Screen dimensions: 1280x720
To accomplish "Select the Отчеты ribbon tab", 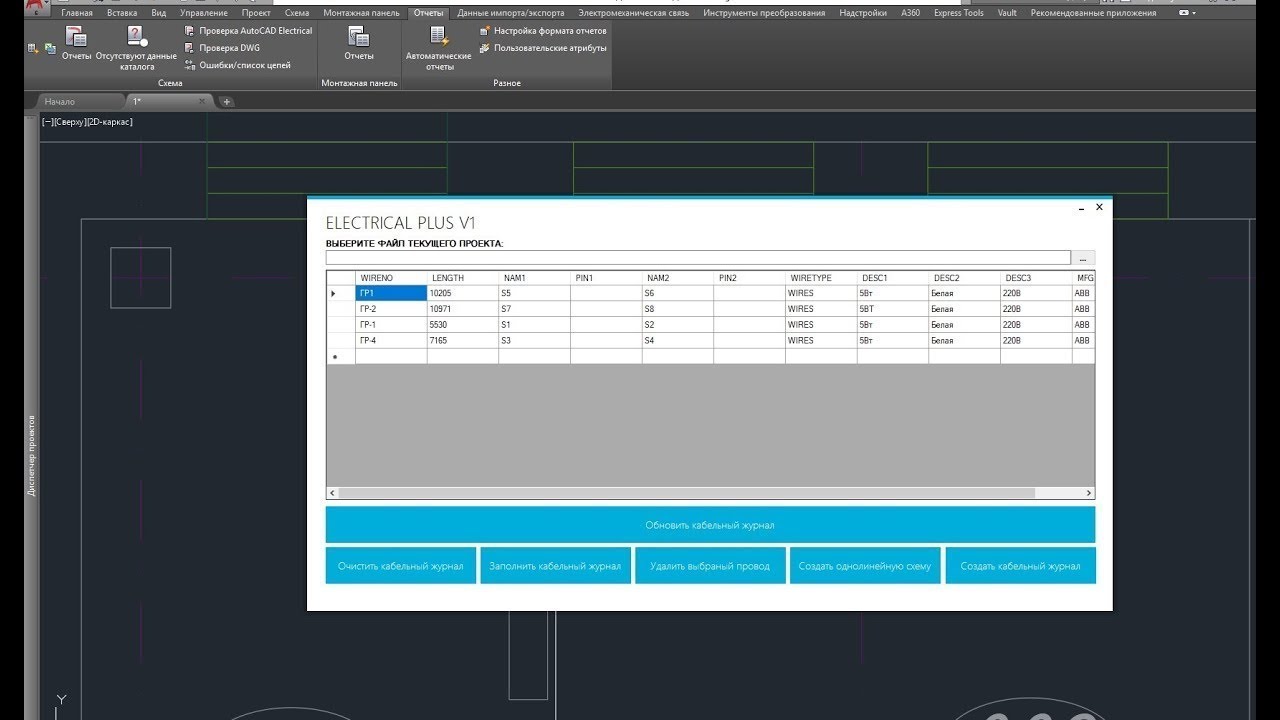I will [x=428, y=13].
